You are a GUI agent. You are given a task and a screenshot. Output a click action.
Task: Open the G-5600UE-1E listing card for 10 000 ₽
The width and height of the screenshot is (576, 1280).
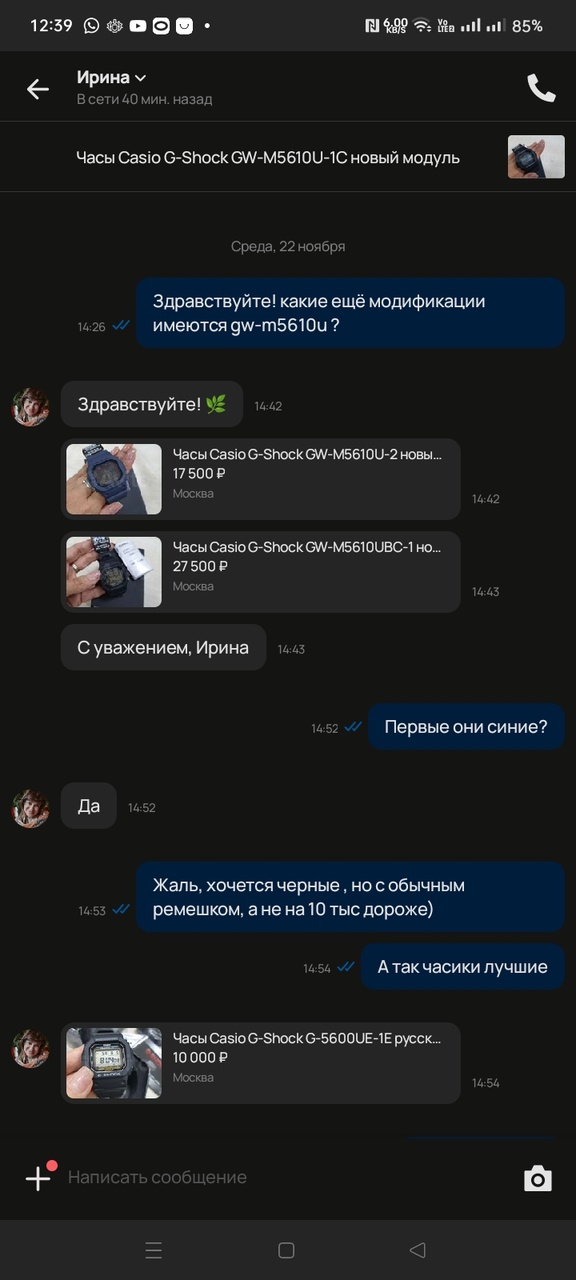tap(261, 1063)
